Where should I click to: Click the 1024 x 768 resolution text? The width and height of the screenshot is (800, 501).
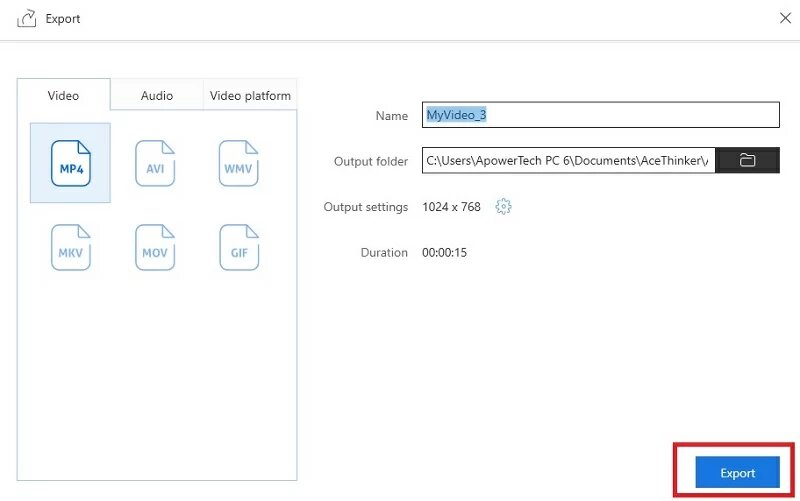point(452,207)
